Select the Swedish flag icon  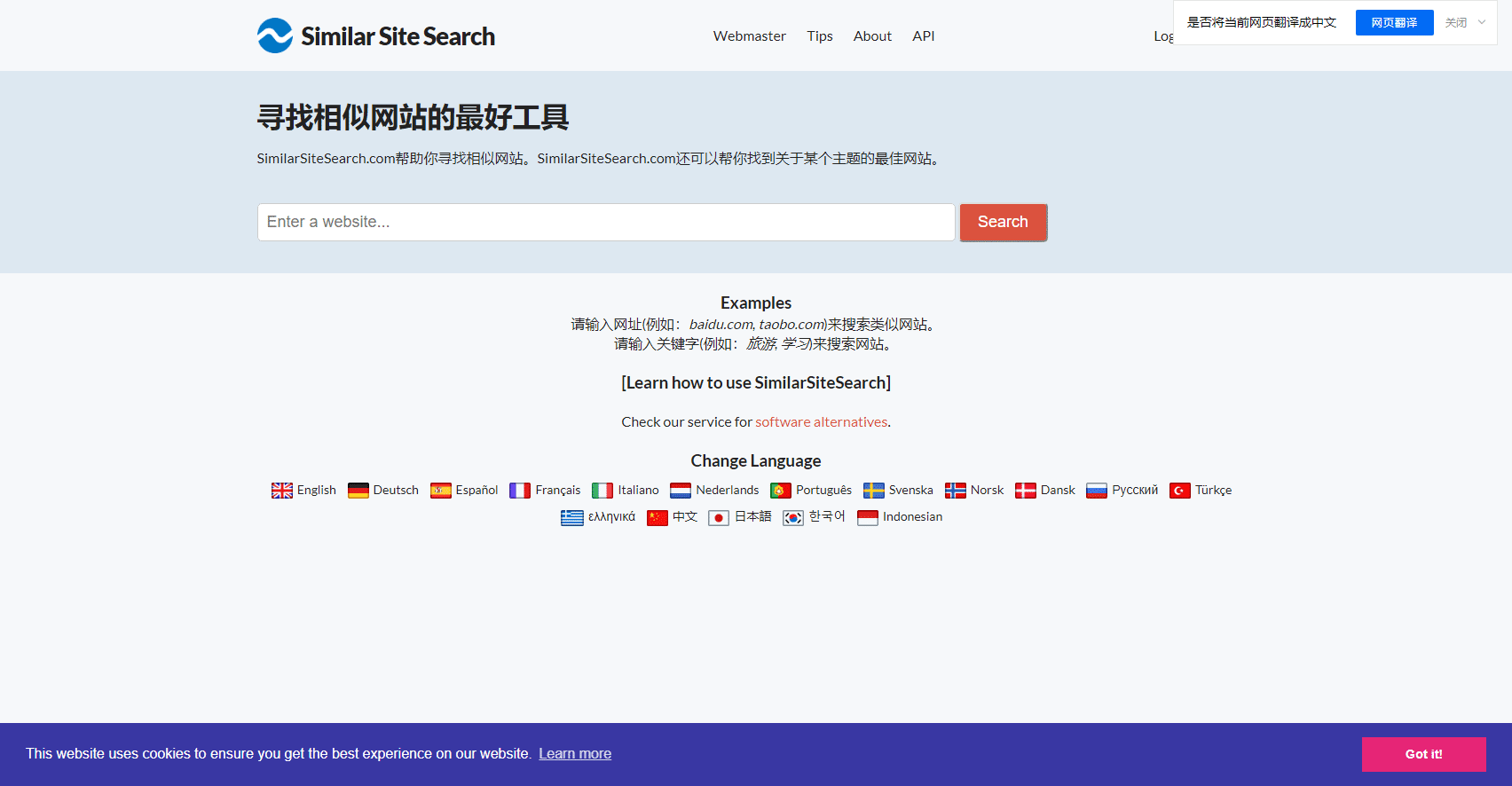pos(874,491)
